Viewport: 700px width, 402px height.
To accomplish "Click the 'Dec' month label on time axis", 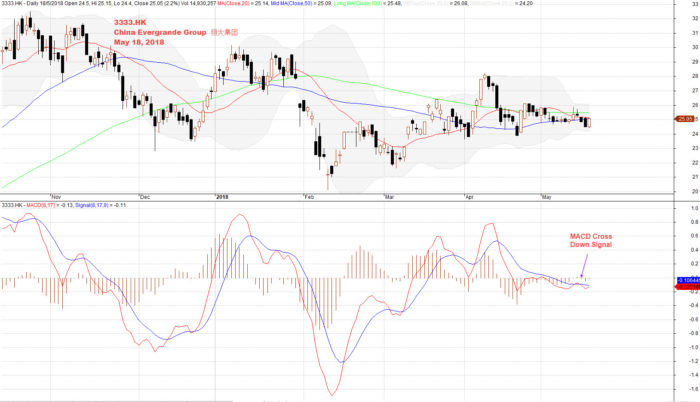I will [145, 197].
